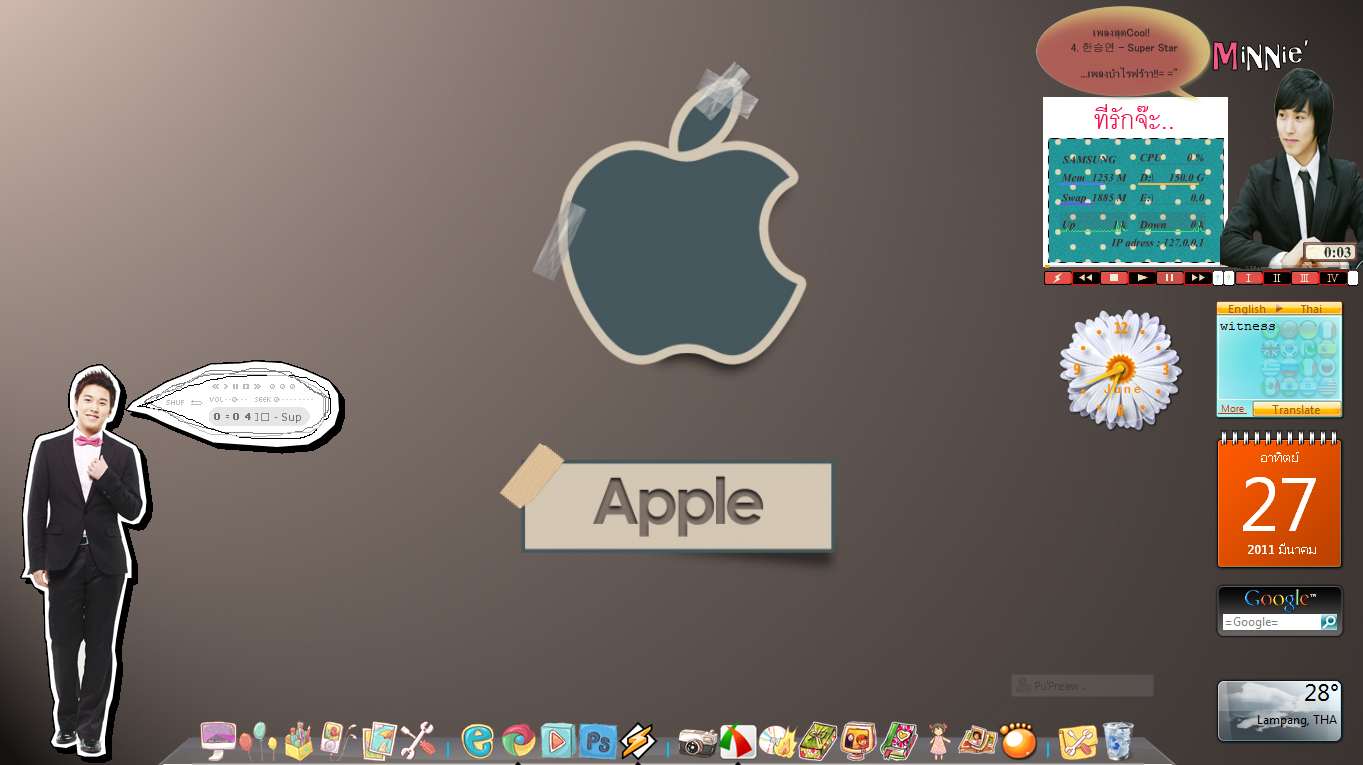Click the translator text box containing witness

1279,359
